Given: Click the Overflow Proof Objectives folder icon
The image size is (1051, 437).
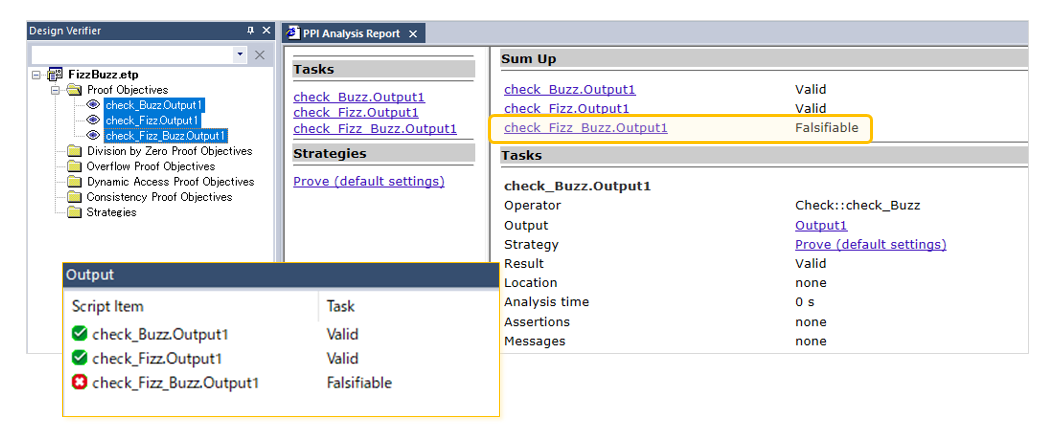Looking at the screenshot, I should (74, 166).
